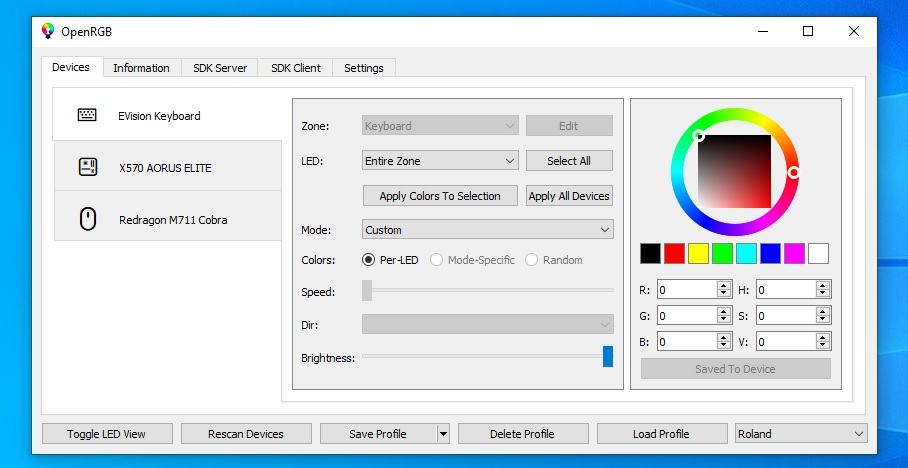This screenshot has width=908, height=468.
Task: Click the H value input field
Action: 786,290
